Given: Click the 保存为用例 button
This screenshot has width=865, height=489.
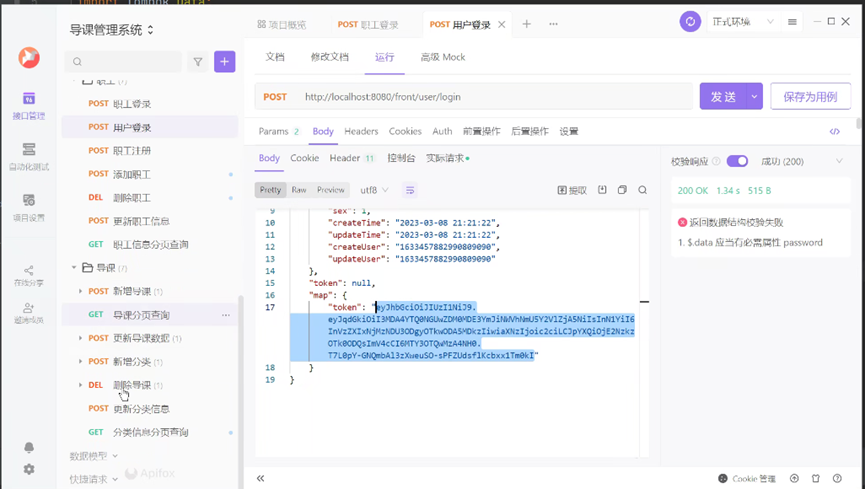Looking at the screenshot, I should 810,96.
